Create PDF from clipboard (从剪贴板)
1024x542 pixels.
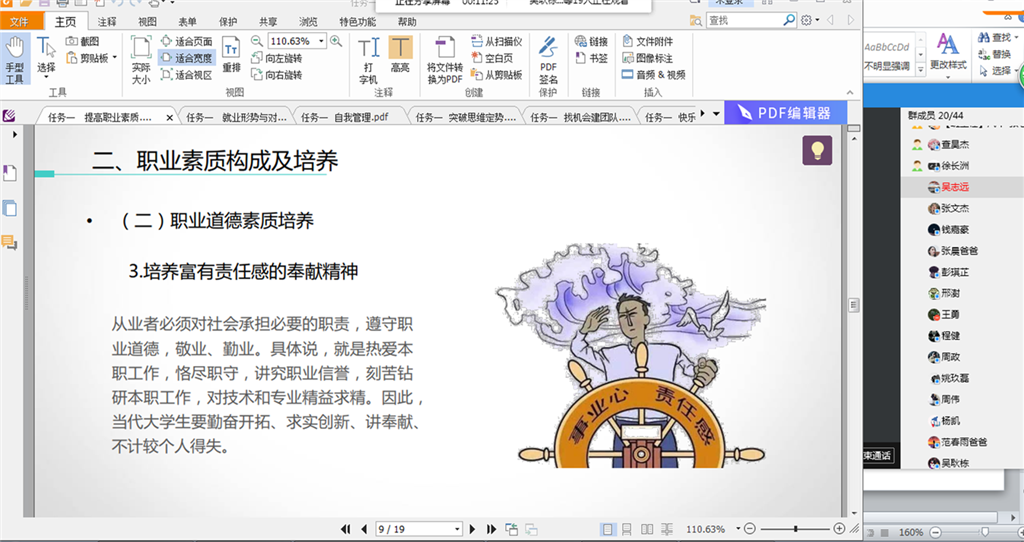(x=496, y=75)
